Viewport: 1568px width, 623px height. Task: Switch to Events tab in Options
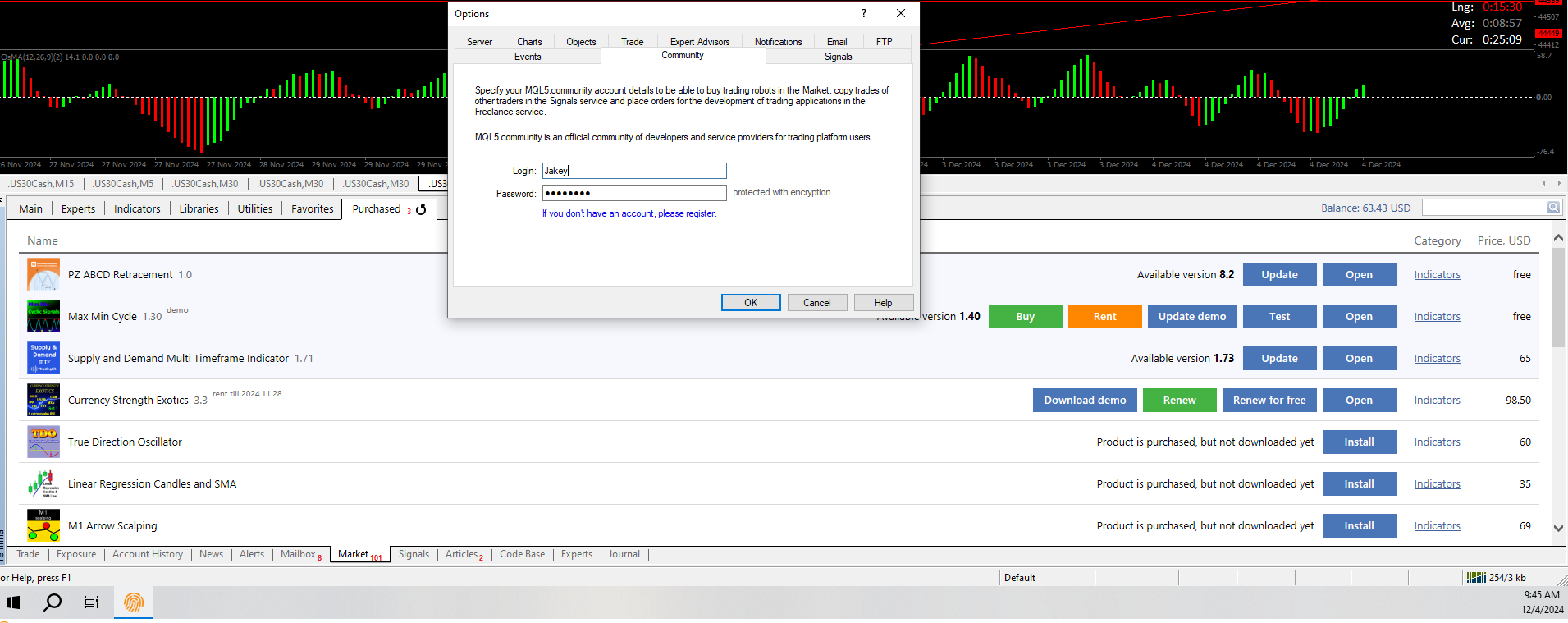528,57
